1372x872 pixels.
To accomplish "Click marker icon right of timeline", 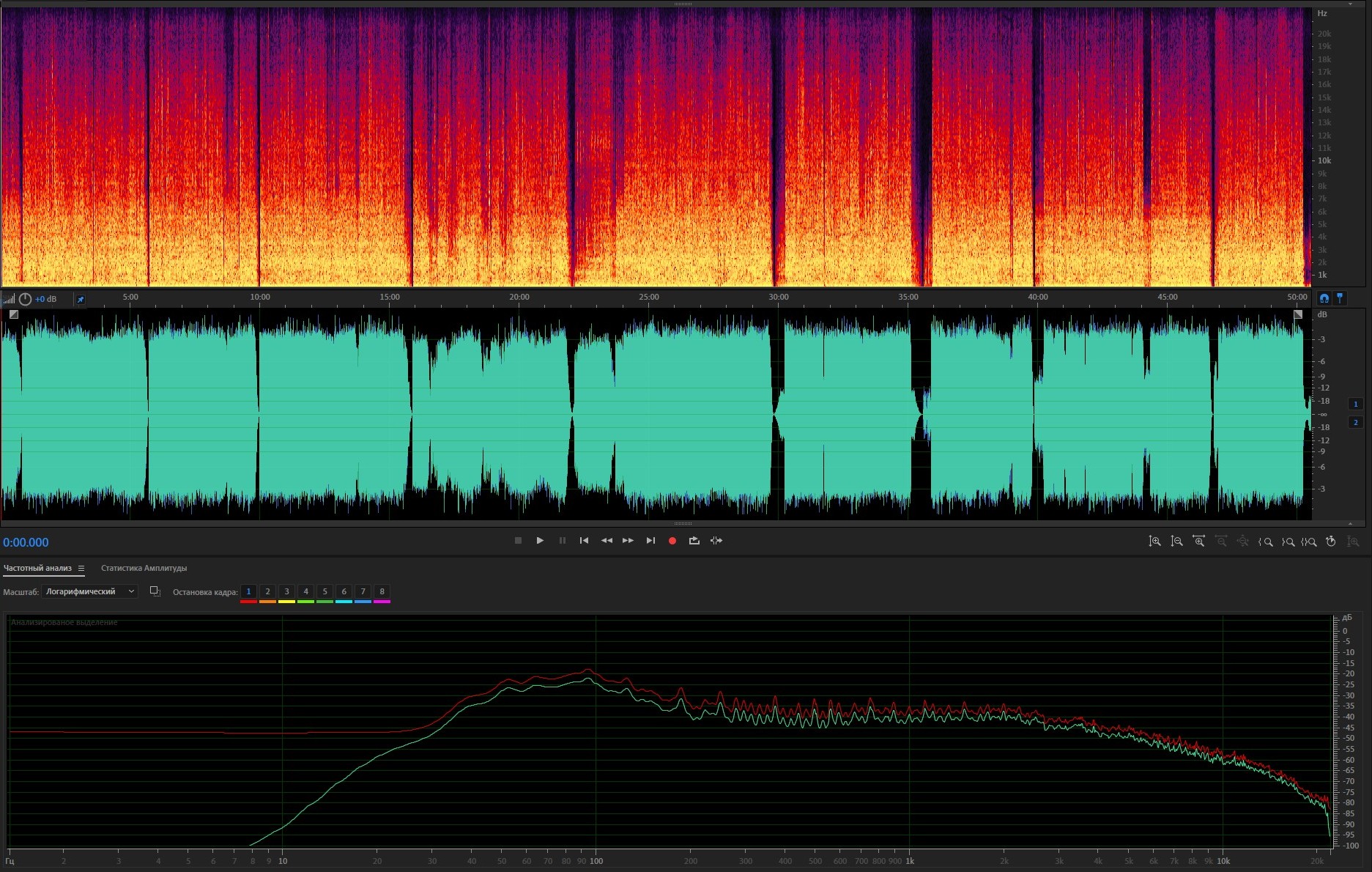I will coord(1340,298).
